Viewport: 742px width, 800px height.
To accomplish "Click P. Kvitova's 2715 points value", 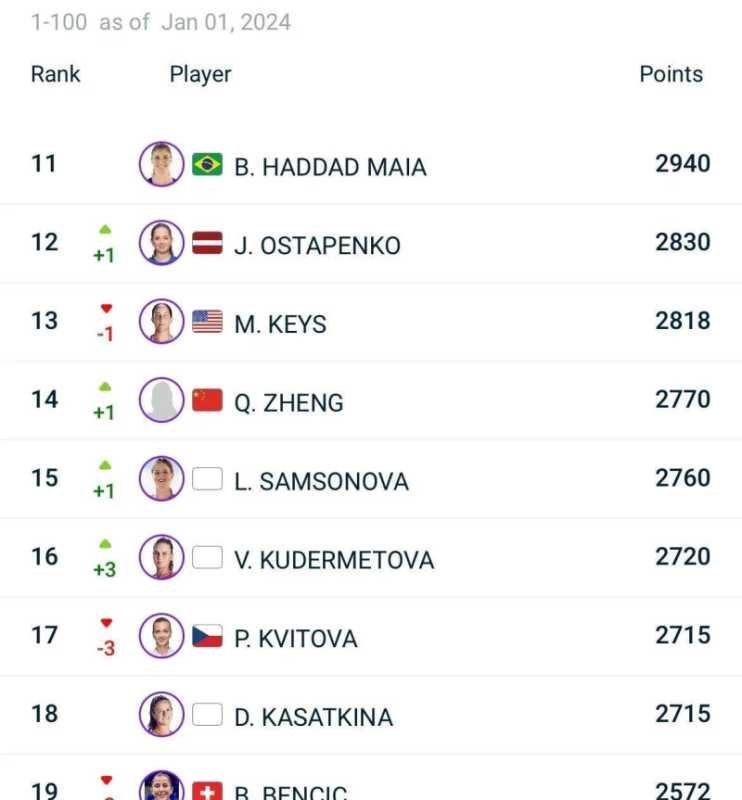I will coord(683,635).
